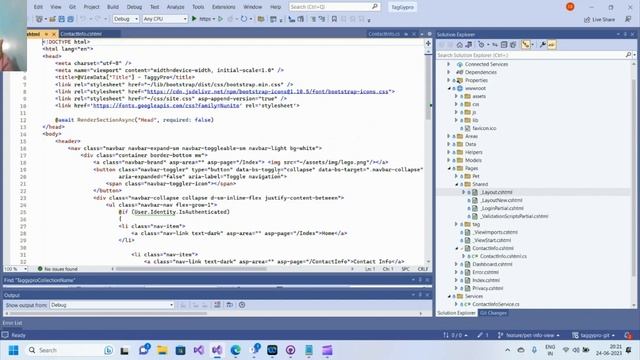Open the Any CPU platform dropdown
640x360 pixels.
[x=165, y=19]
